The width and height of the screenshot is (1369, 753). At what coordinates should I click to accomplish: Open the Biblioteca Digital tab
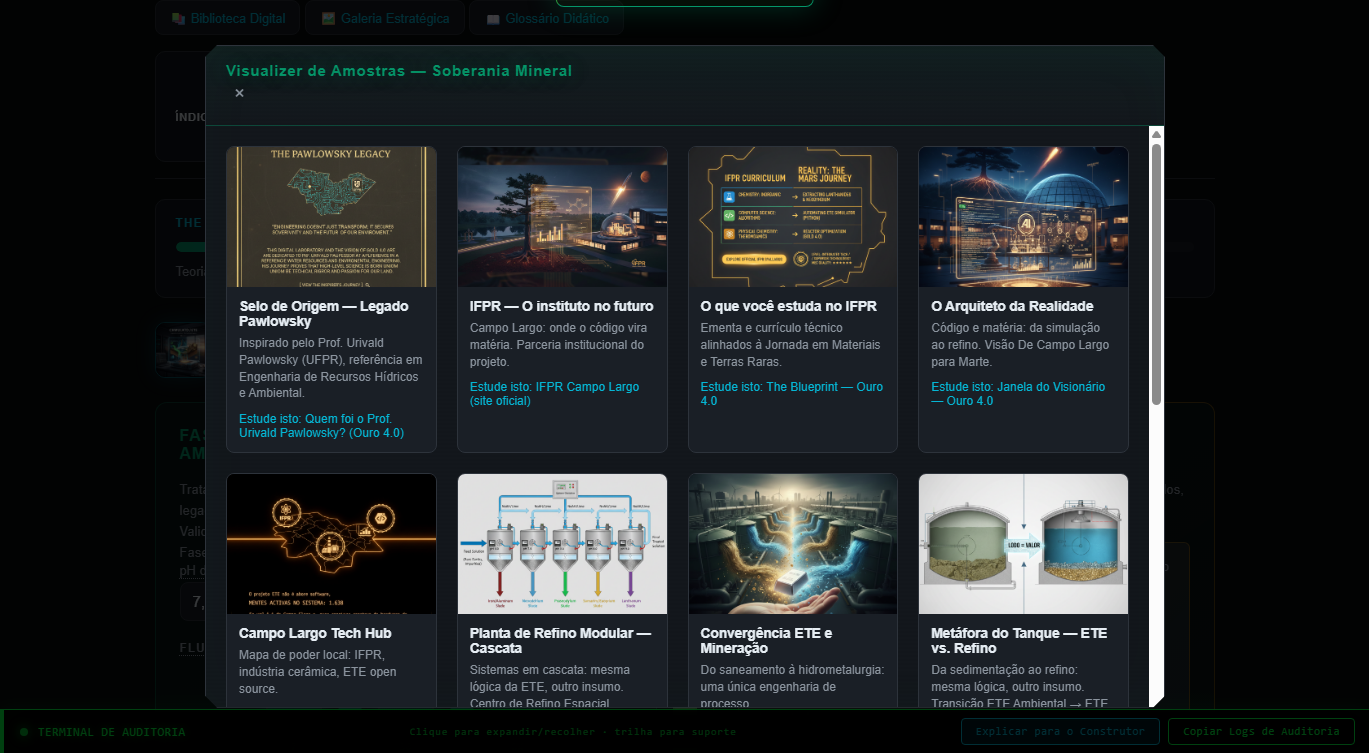(x=228, y=18)
